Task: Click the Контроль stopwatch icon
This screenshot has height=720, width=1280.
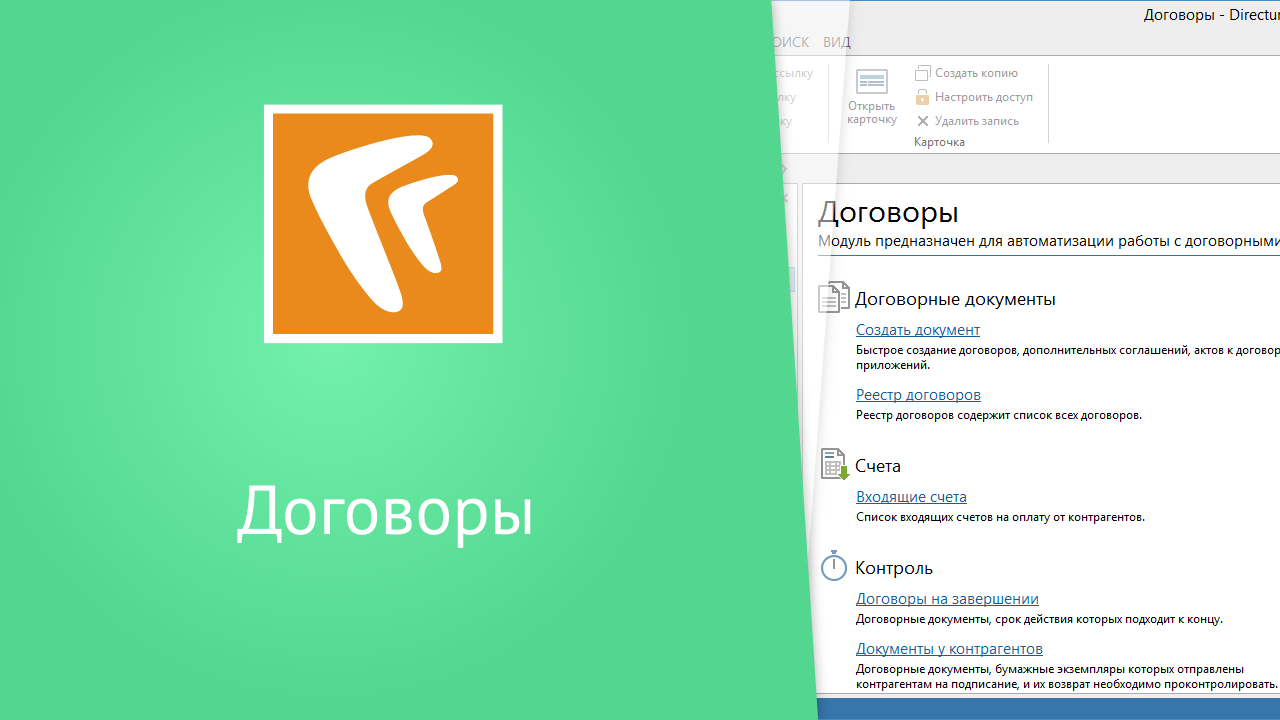Action: [833, 566]
